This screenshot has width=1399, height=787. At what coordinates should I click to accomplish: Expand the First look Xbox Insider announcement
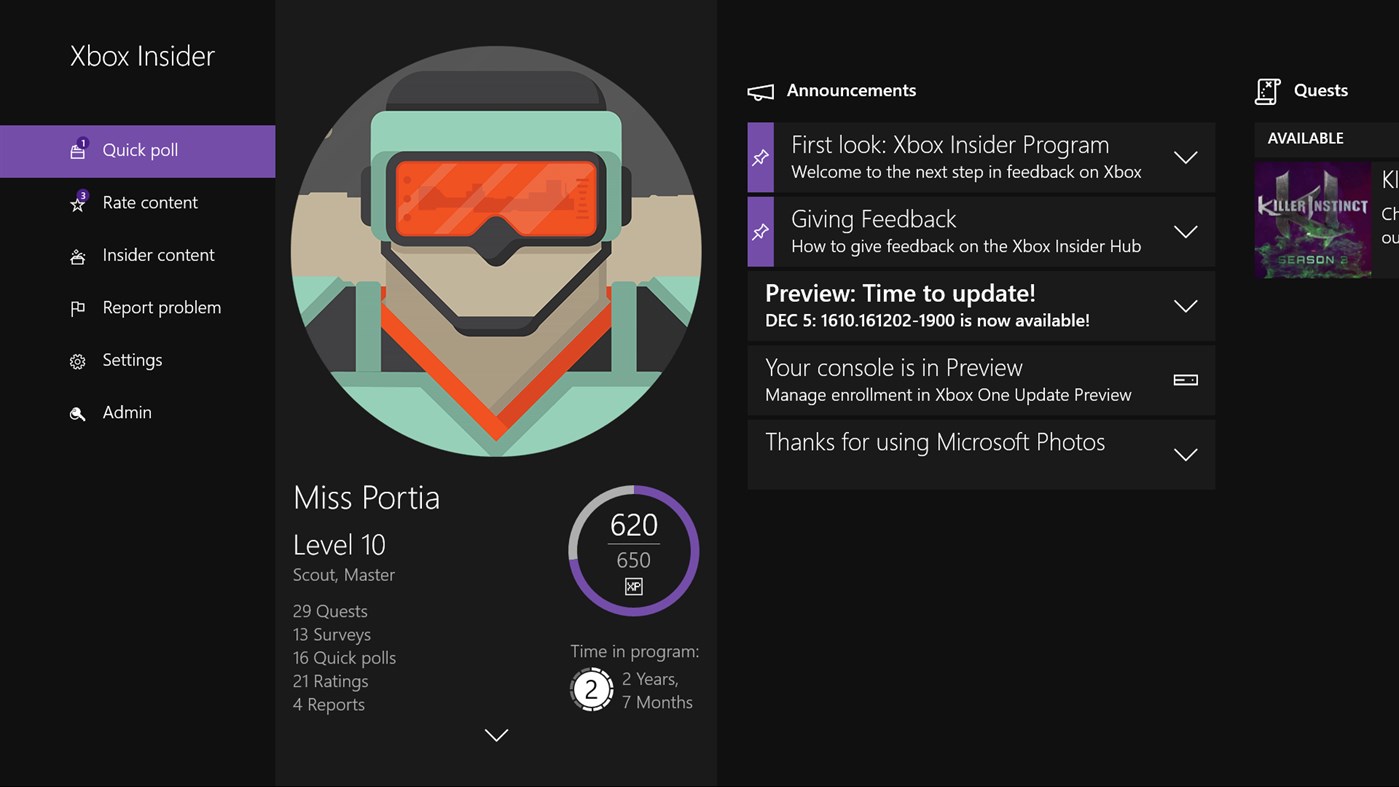[x=1185, y=157]
